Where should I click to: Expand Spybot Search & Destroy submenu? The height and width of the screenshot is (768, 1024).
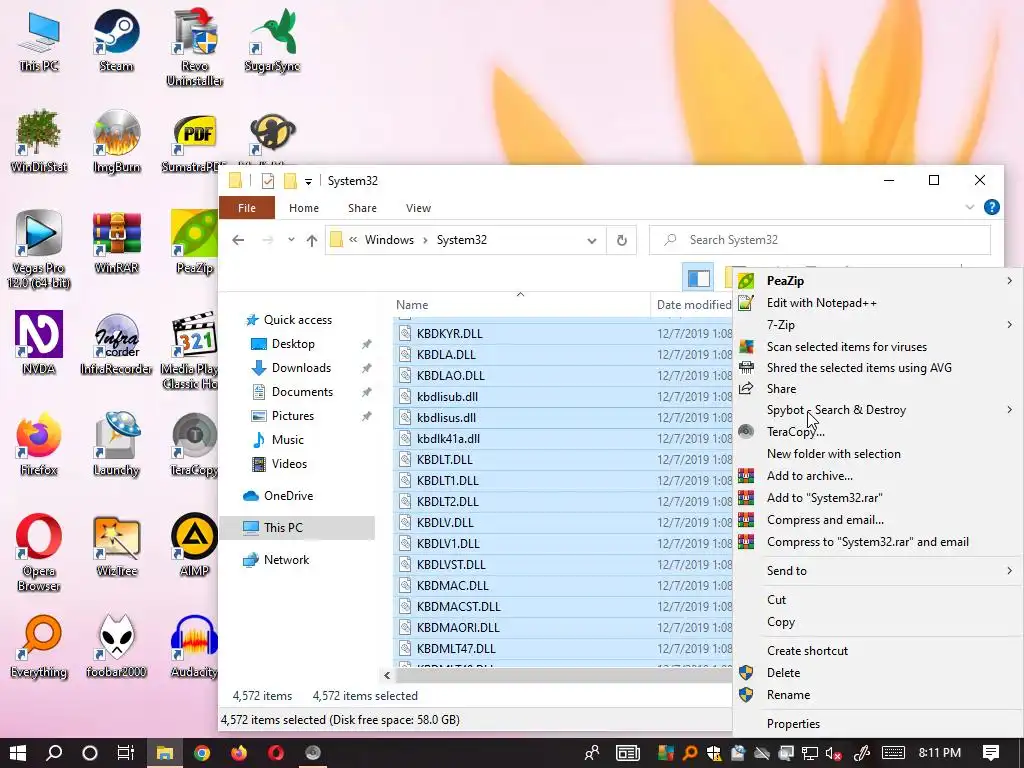1009,409
